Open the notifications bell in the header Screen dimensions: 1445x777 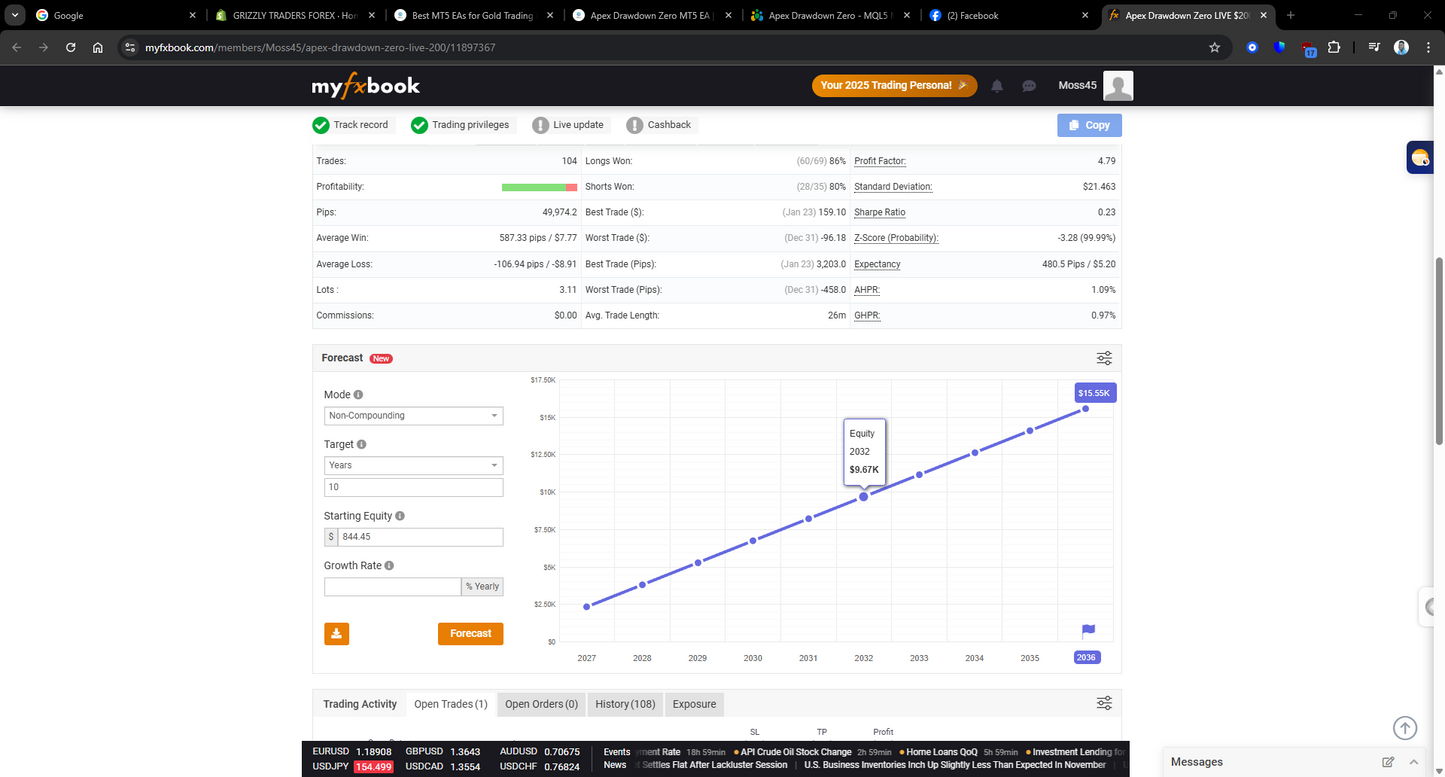[x=996, y=86]
